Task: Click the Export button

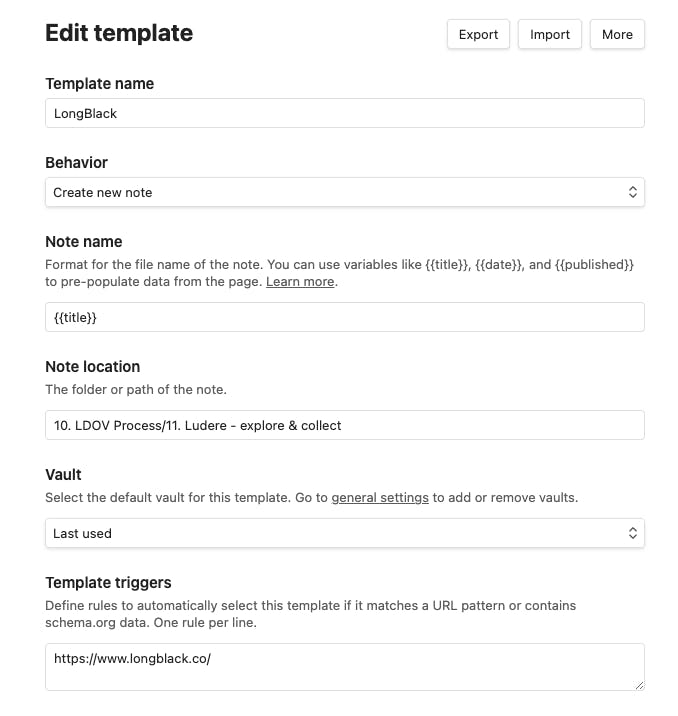Action: (478, 34)
